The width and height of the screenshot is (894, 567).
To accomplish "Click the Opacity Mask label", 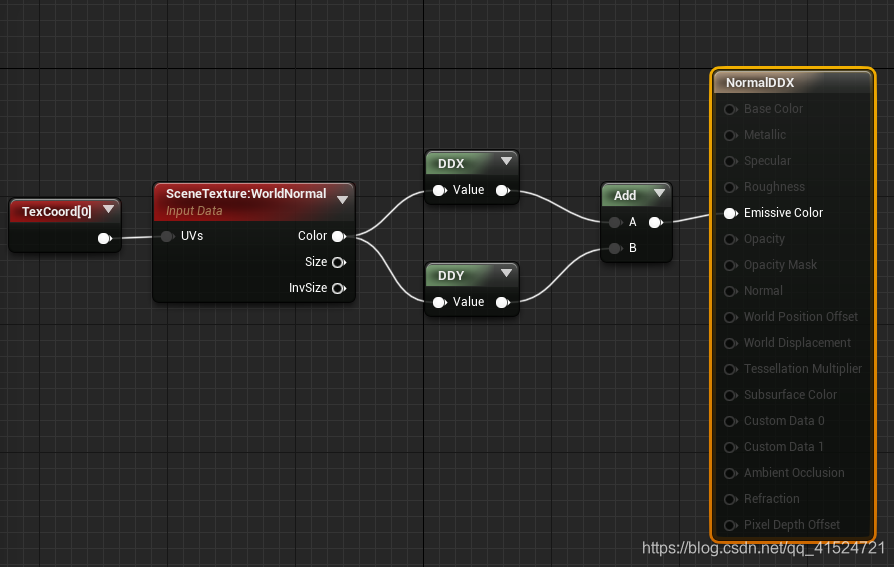I will (x=781, y=265).
